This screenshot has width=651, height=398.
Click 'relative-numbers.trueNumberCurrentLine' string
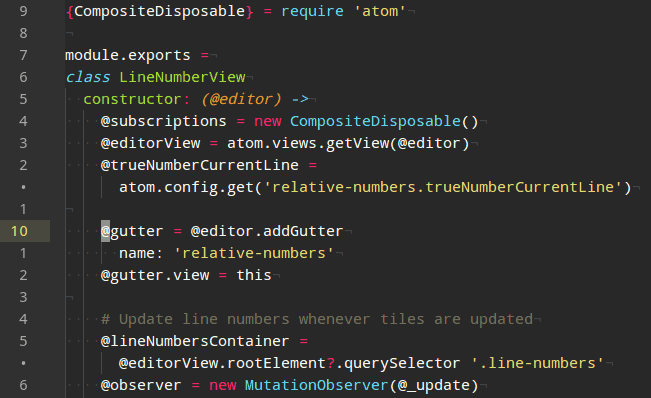(443, 187)
